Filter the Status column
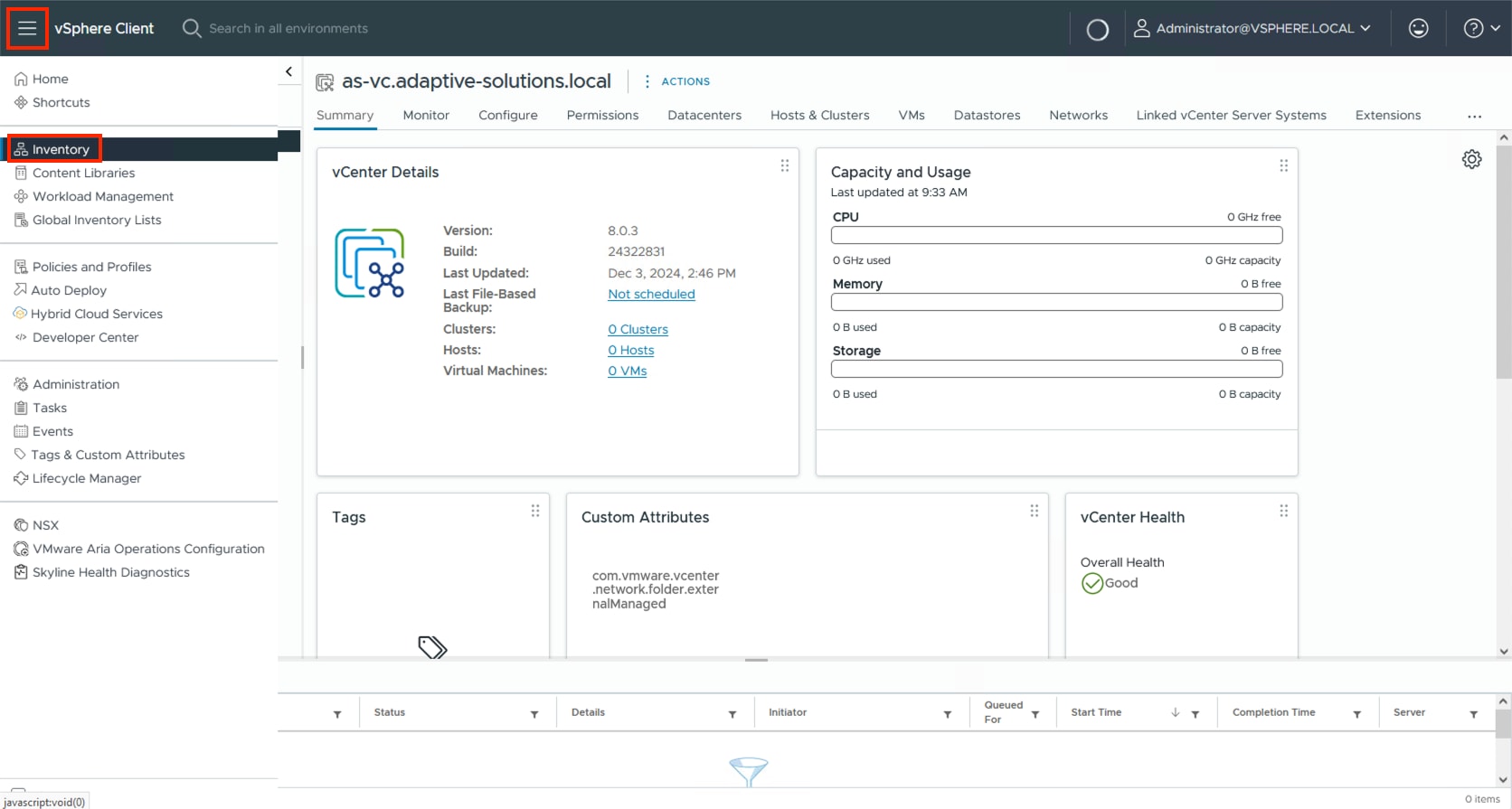The height and width of the screenshot is (809, 1512). tap(534, 714)
